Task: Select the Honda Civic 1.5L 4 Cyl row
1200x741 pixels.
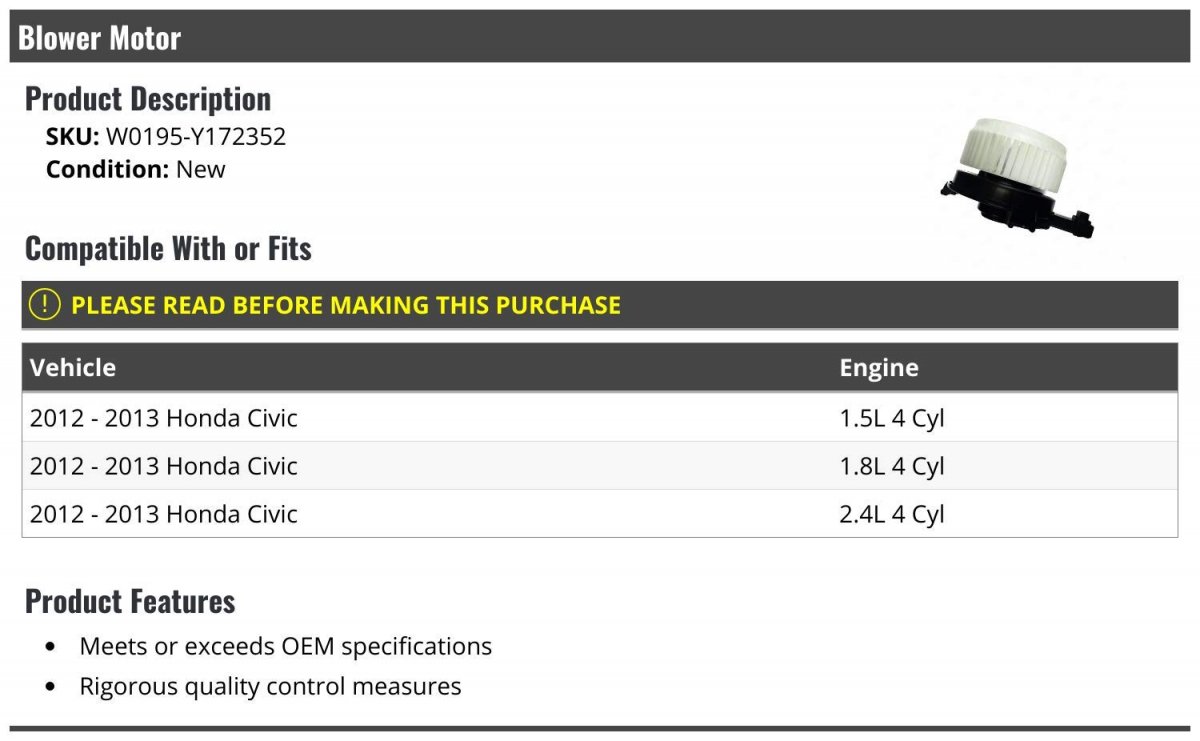Action: (x=600, y=418)
